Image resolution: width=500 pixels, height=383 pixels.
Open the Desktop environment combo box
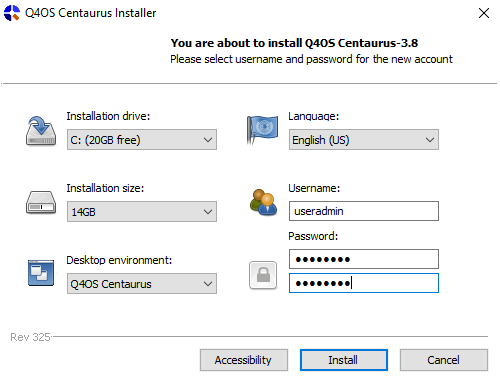coord(142,284)
